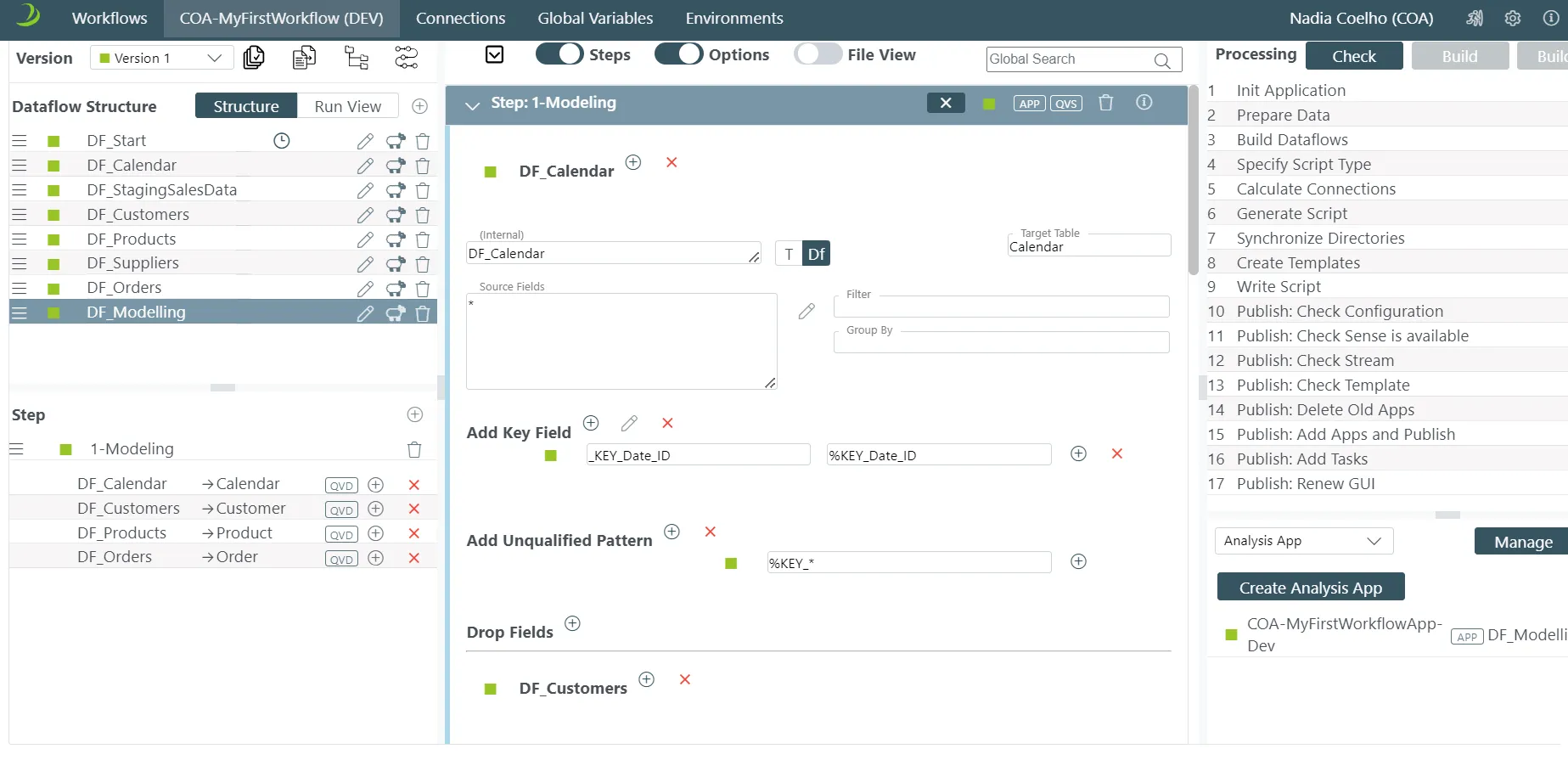
Task: Open the Version 1 dropdown
Action: (x=161, y=58)
